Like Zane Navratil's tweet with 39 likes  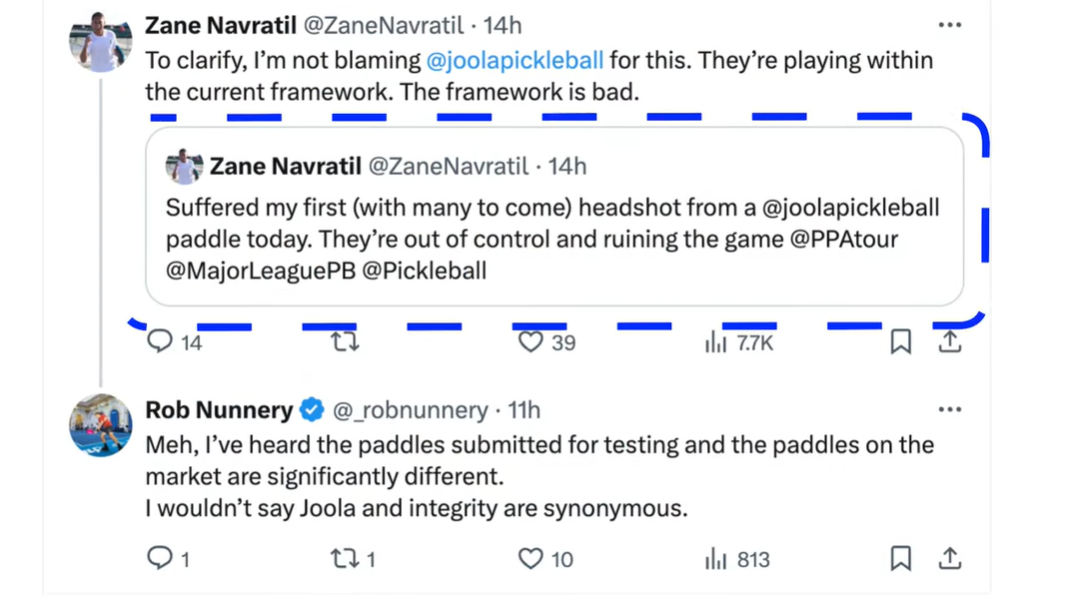point(530,342)
